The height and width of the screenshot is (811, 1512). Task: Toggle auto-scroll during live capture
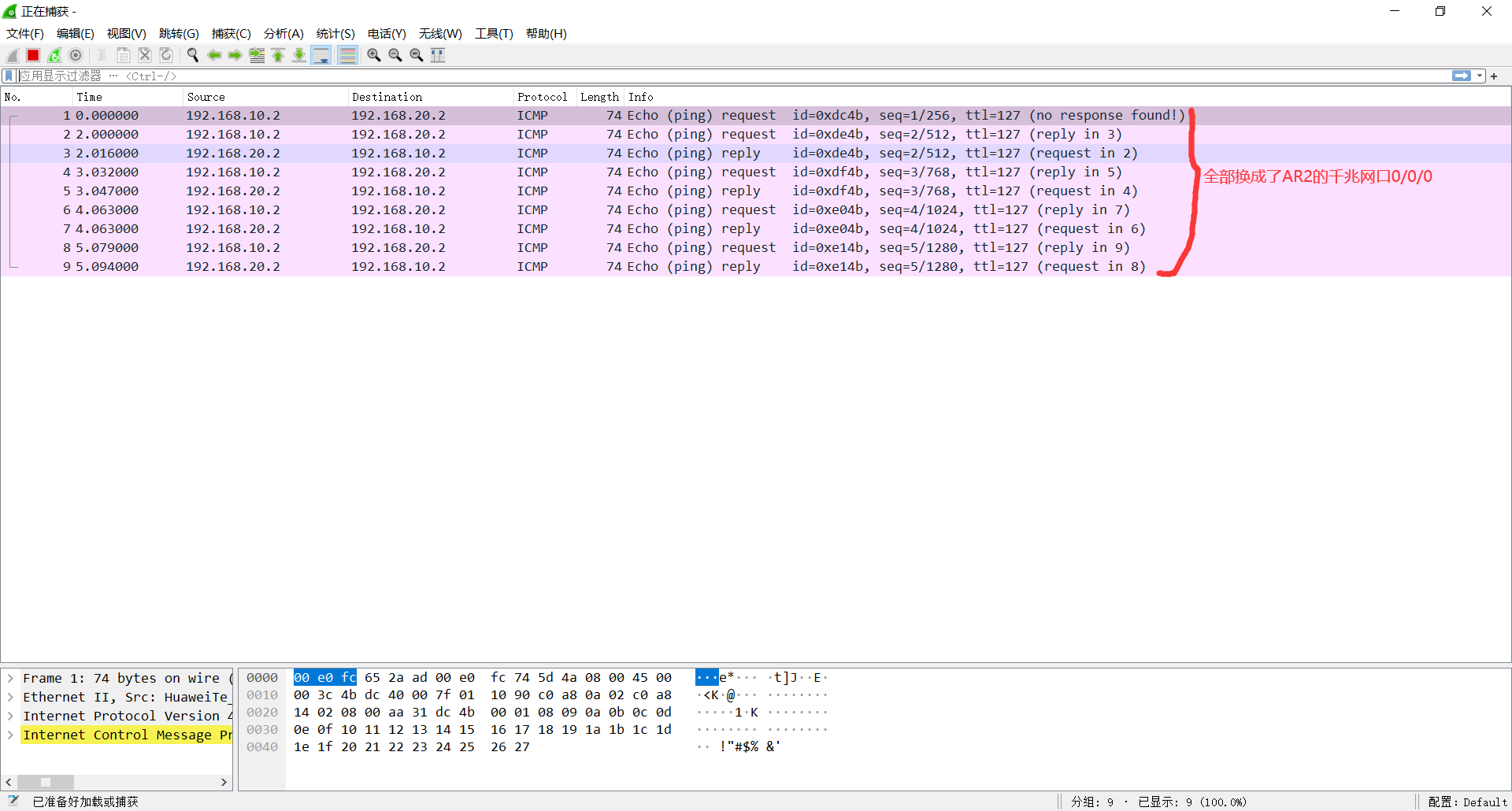[x=321, y=55]
